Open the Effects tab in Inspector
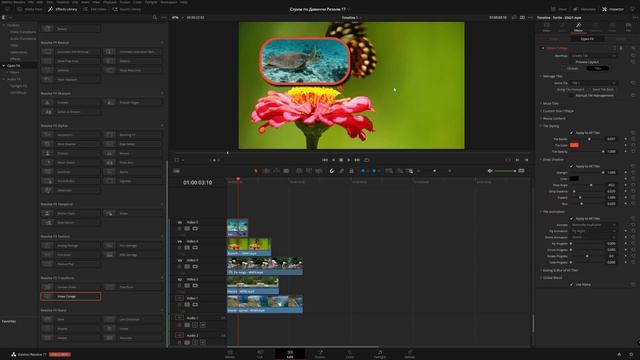Viewport: 640px width, 360px height. [x=578, y=27]
